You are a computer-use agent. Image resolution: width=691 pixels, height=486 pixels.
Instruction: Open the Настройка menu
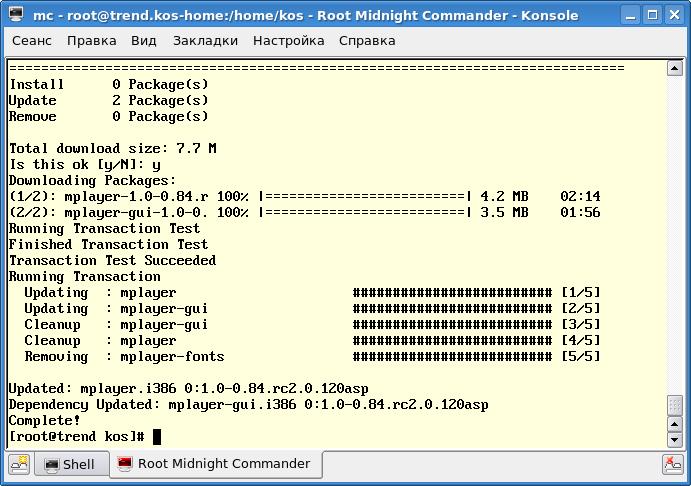pyautogui.click(x=289, y=41)
